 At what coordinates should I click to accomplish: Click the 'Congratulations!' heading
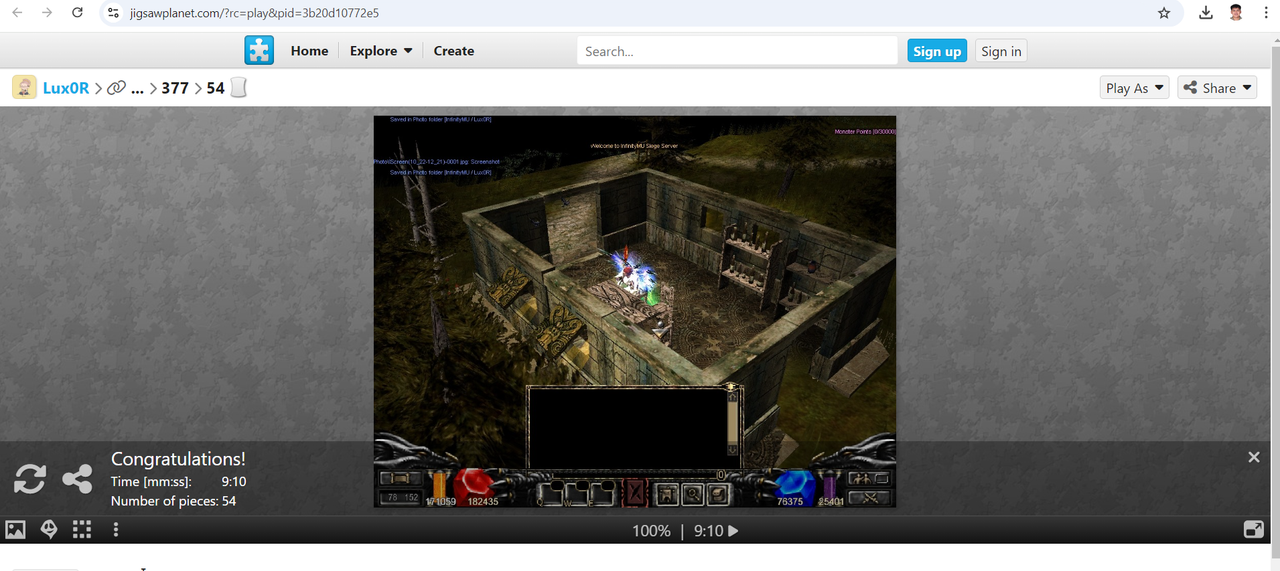point(178,459)
